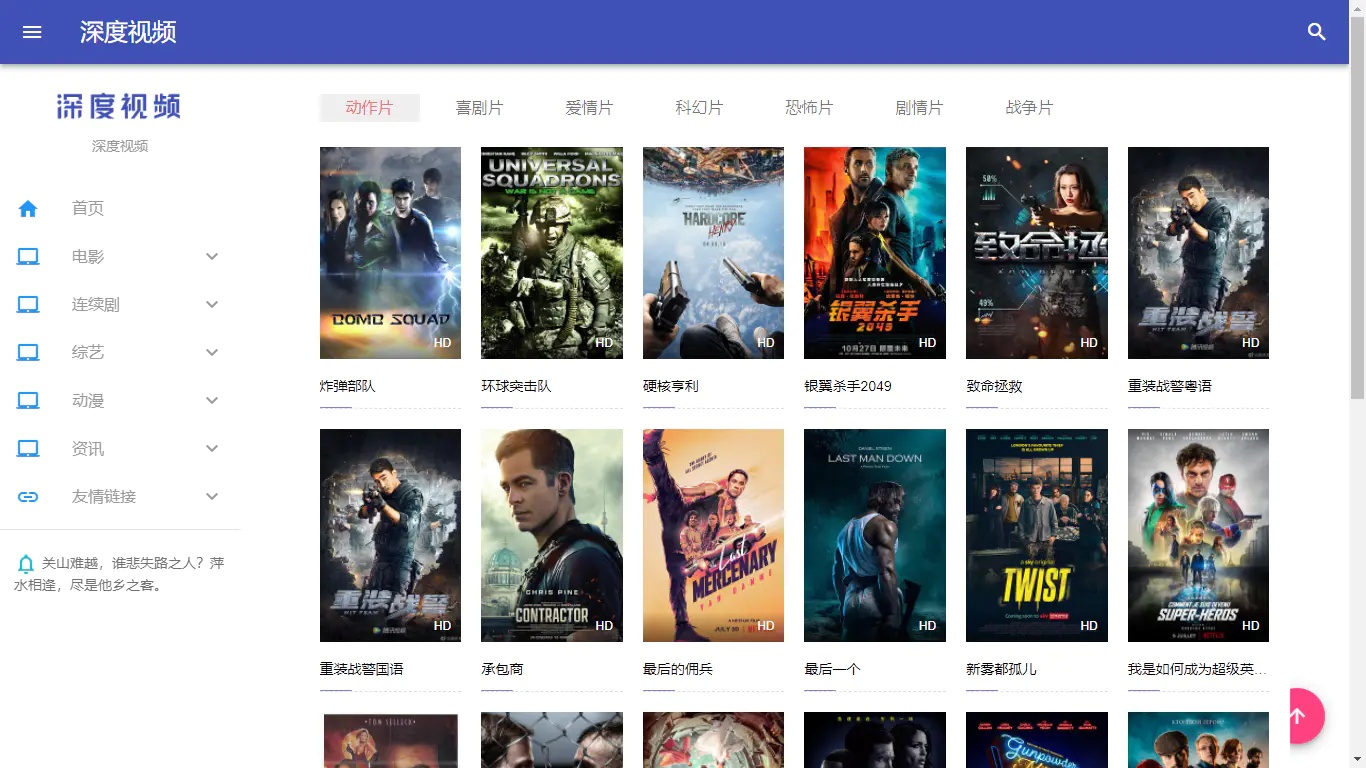Click the link icon beside 友情链接
The height and width of the screenshot is (768, 1366).
click(28, 497)
